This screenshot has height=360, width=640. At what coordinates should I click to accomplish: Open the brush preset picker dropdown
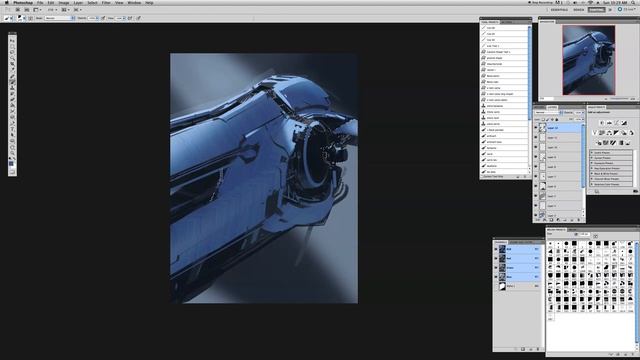[20, 18]
